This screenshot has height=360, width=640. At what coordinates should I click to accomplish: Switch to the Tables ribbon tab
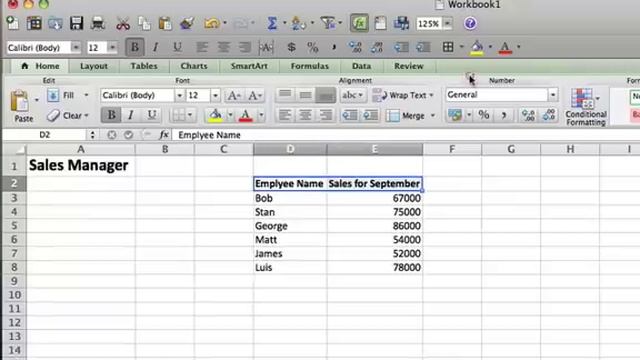click(x=144, y=66)
